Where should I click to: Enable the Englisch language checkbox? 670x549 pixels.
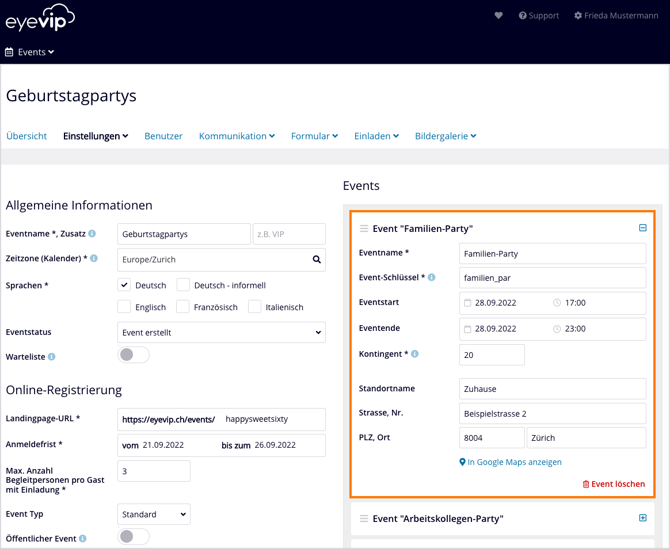124,307
